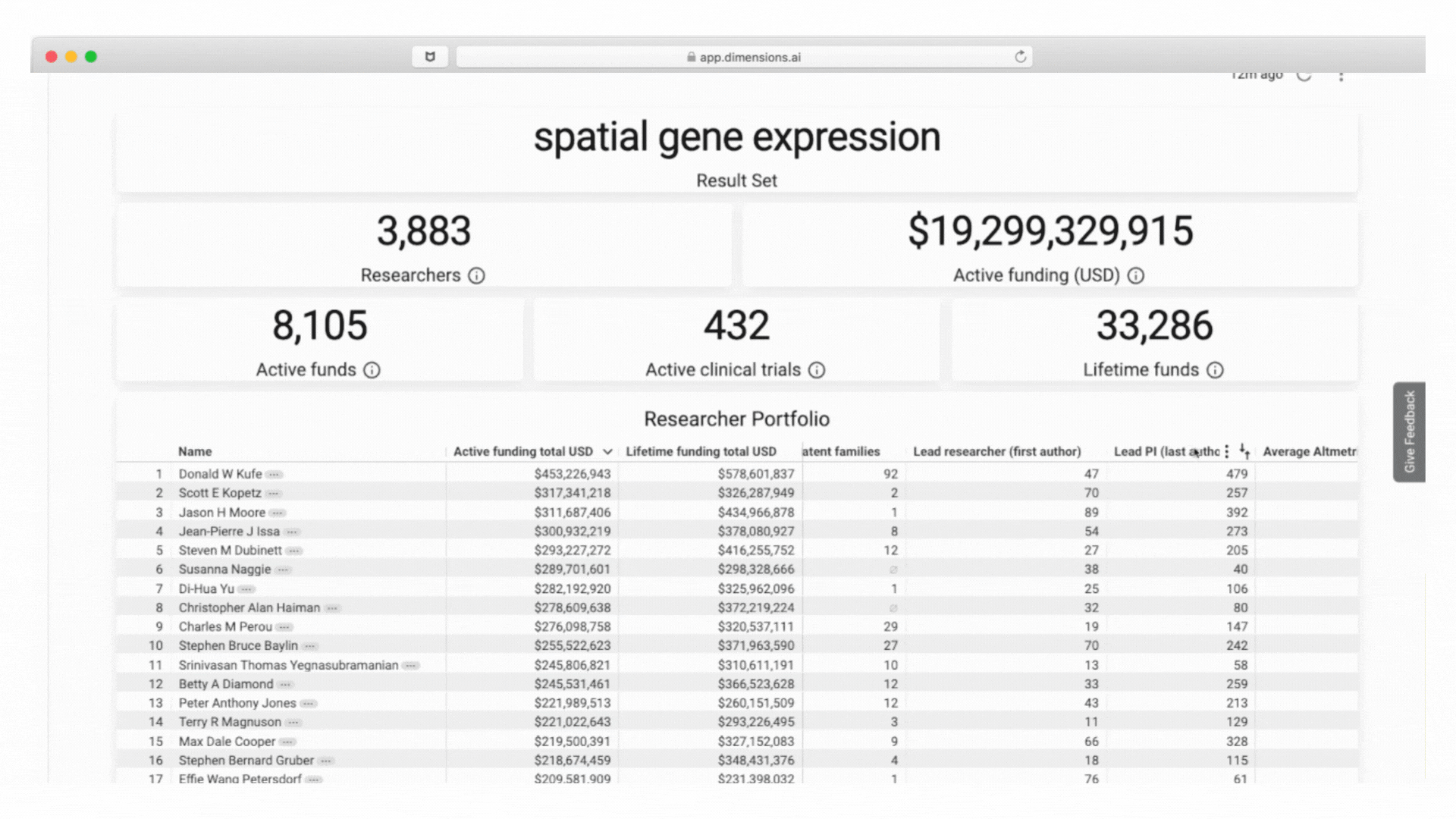Click the Researchers info icon

pos(476,276)
